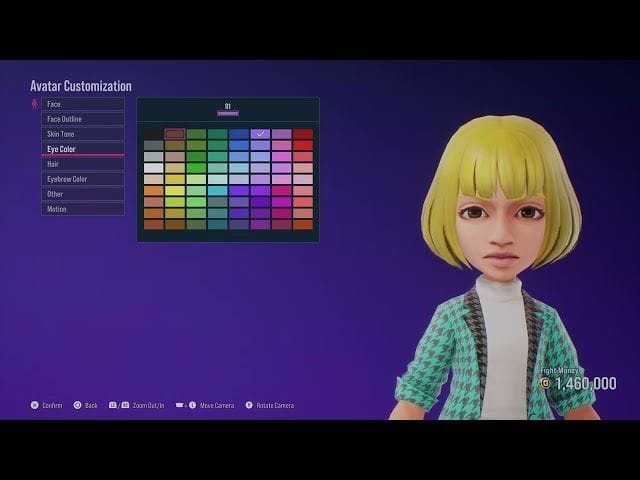The image size is (640, 480).
Task: Open the Face category
Action: click(83, 104)
